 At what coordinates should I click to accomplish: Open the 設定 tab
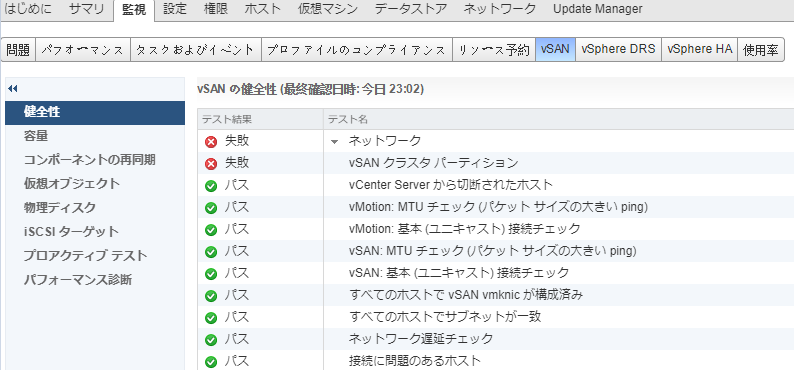(175, 9)
